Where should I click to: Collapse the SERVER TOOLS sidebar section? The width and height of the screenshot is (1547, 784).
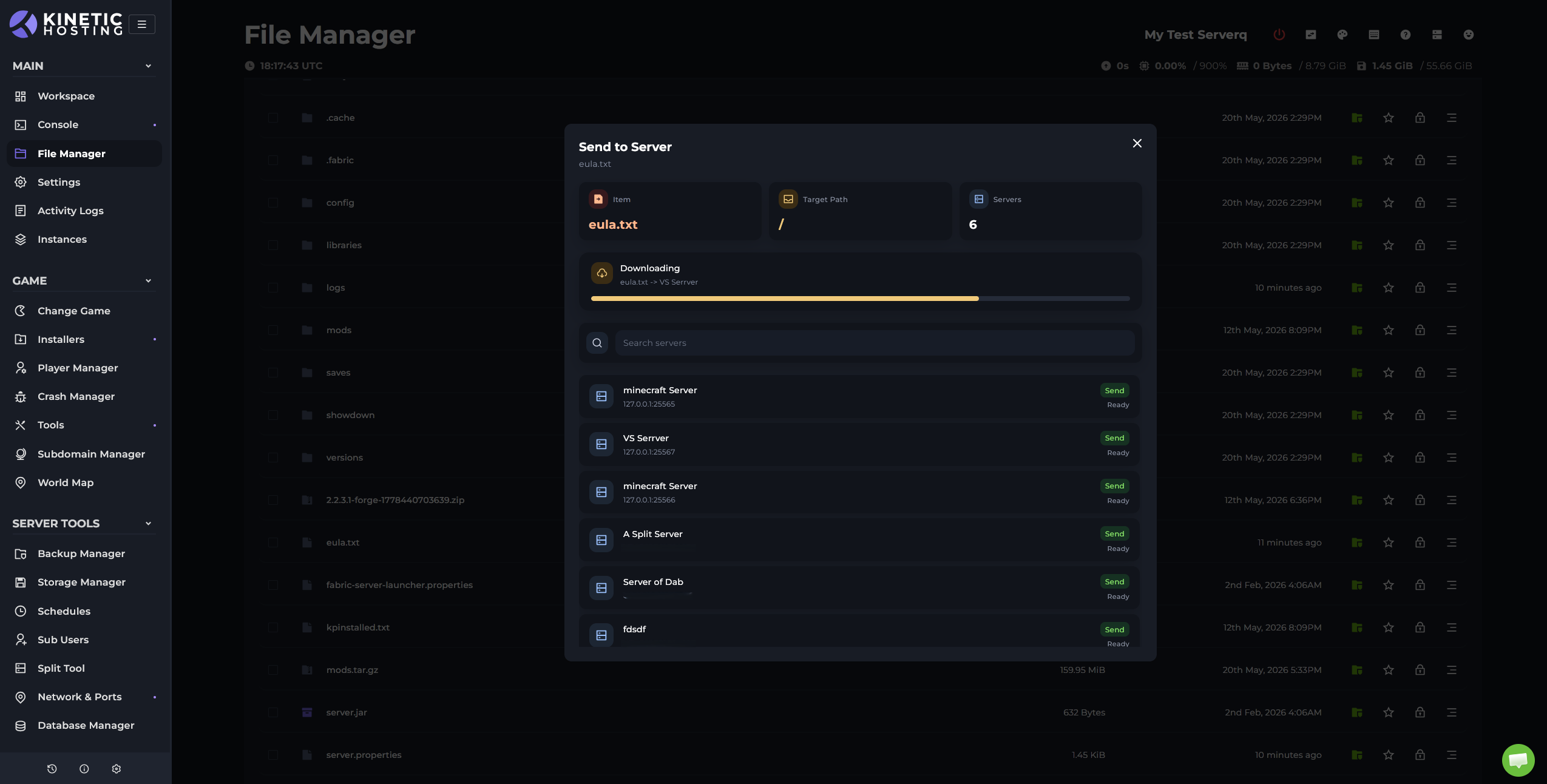click(x=148, y=524)
